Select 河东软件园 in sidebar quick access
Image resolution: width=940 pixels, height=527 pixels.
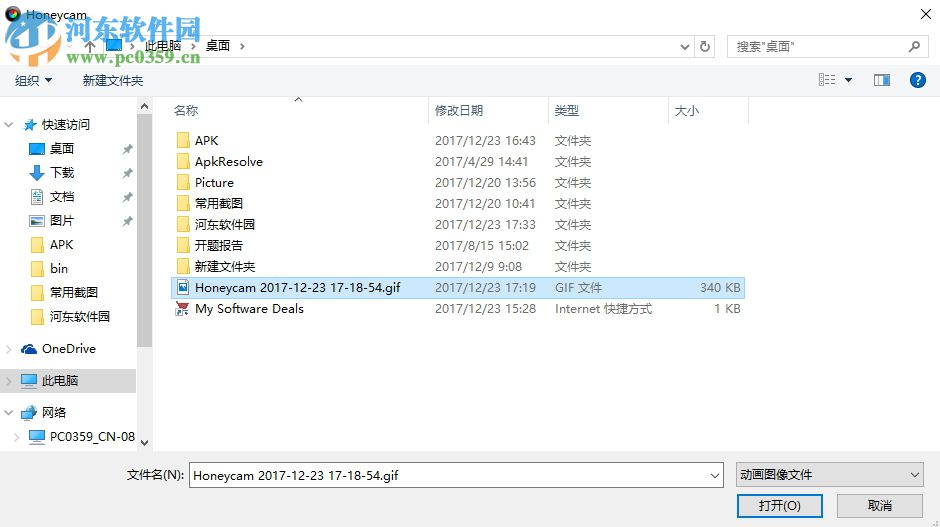coord(79,317)
